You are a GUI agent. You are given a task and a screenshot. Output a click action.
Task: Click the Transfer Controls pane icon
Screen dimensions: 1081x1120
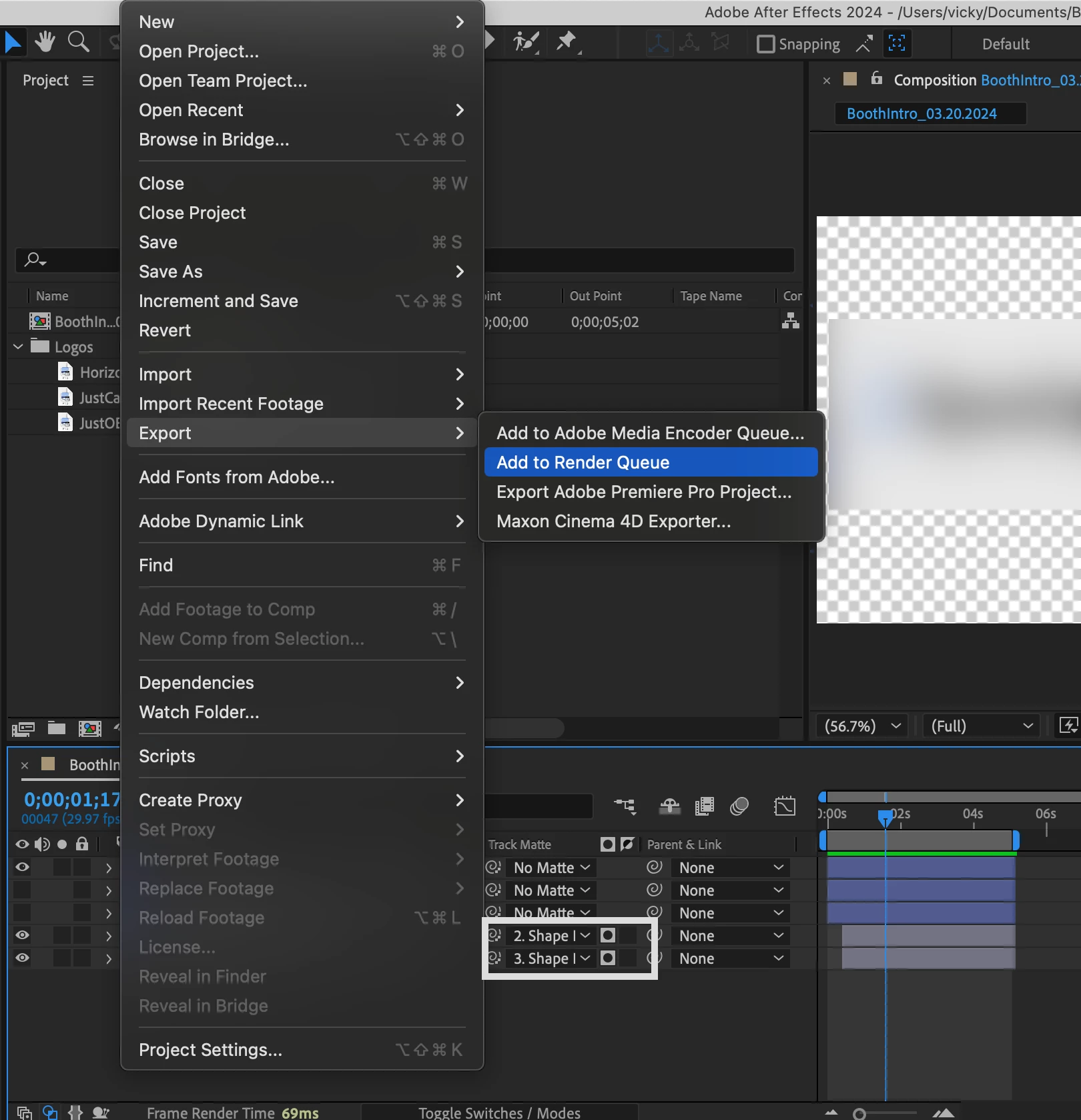click(50, 1113)
